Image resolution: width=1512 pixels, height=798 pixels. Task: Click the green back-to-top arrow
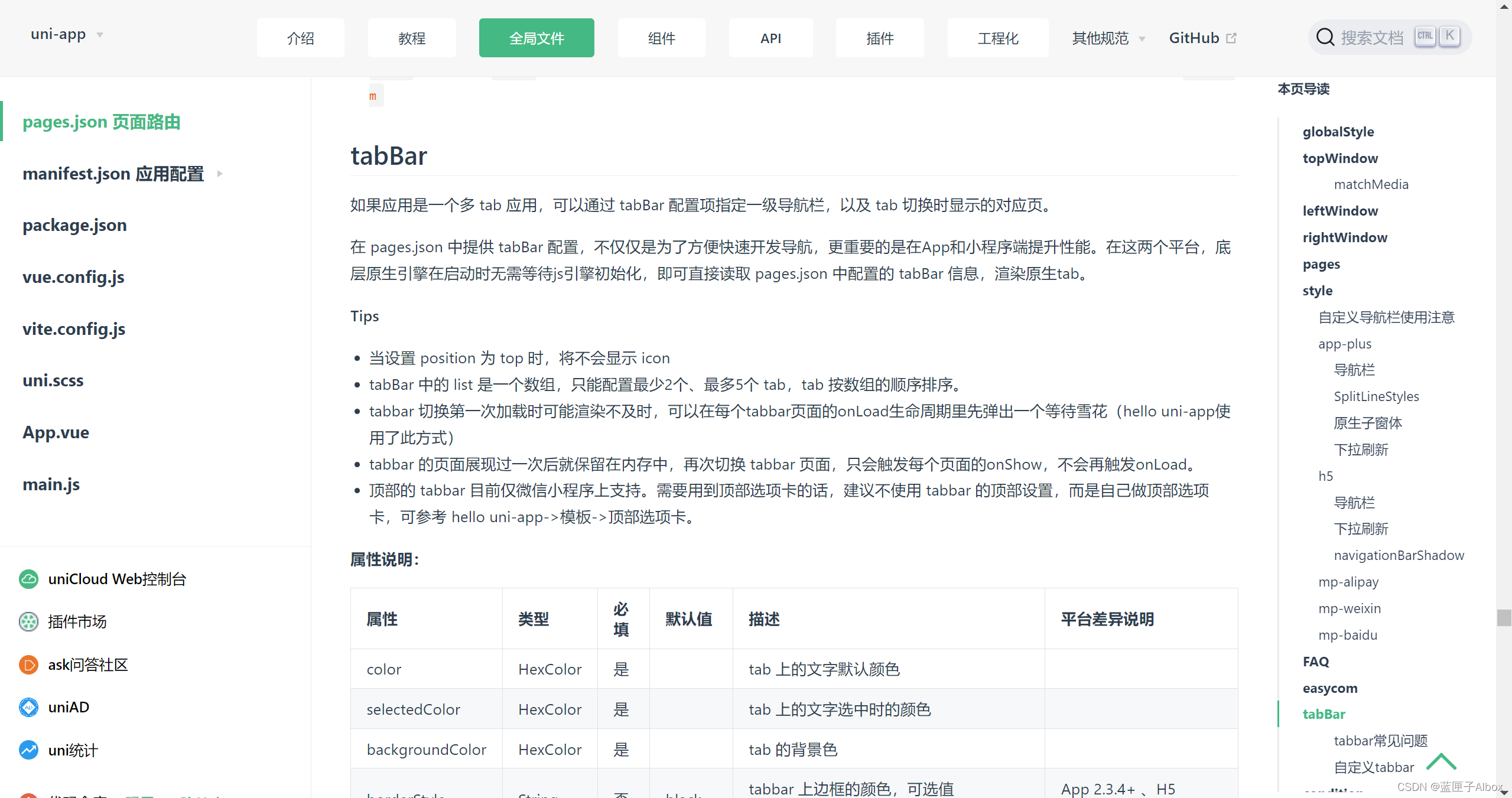[x=1441, y=761]
